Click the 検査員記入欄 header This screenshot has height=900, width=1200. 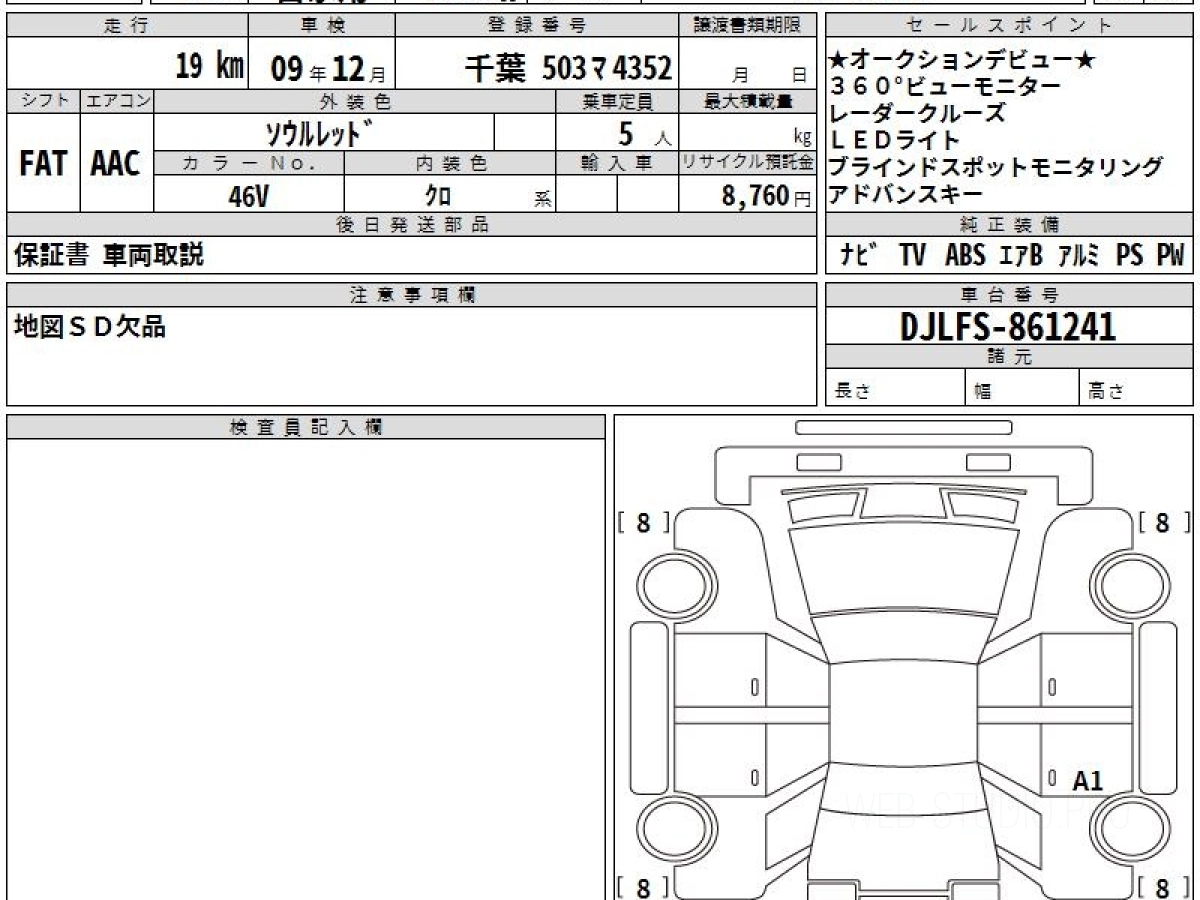306,427
